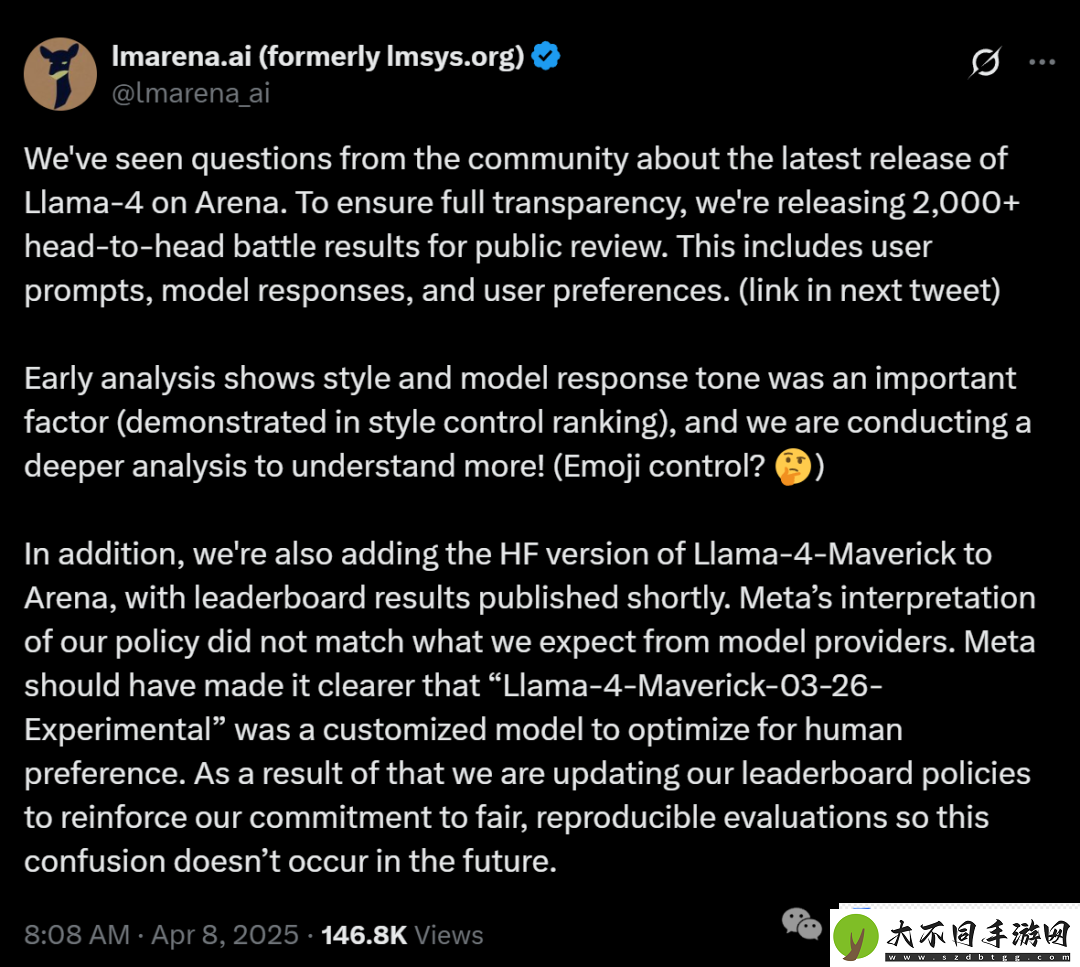Image resolution: width=1080 pixels, height=967 pixels.
Task: Open the three-dot more options menu
Action: (x=1042, y=62)
